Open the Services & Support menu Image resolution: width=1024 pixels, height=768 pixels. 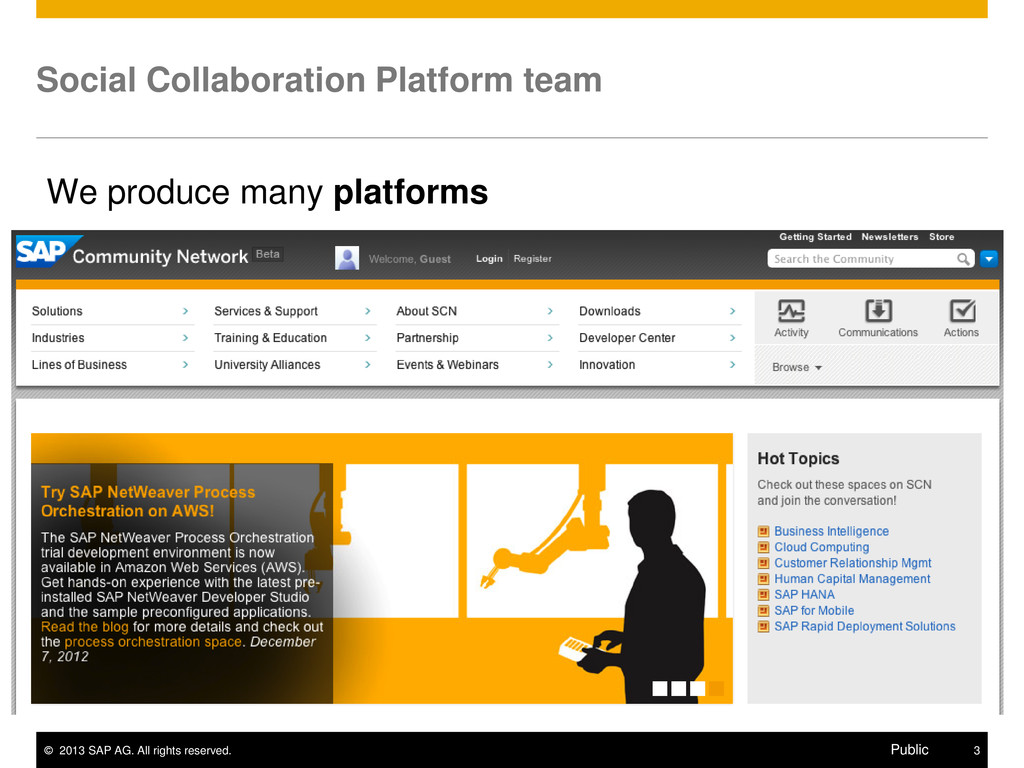click(x=266, y=311)
